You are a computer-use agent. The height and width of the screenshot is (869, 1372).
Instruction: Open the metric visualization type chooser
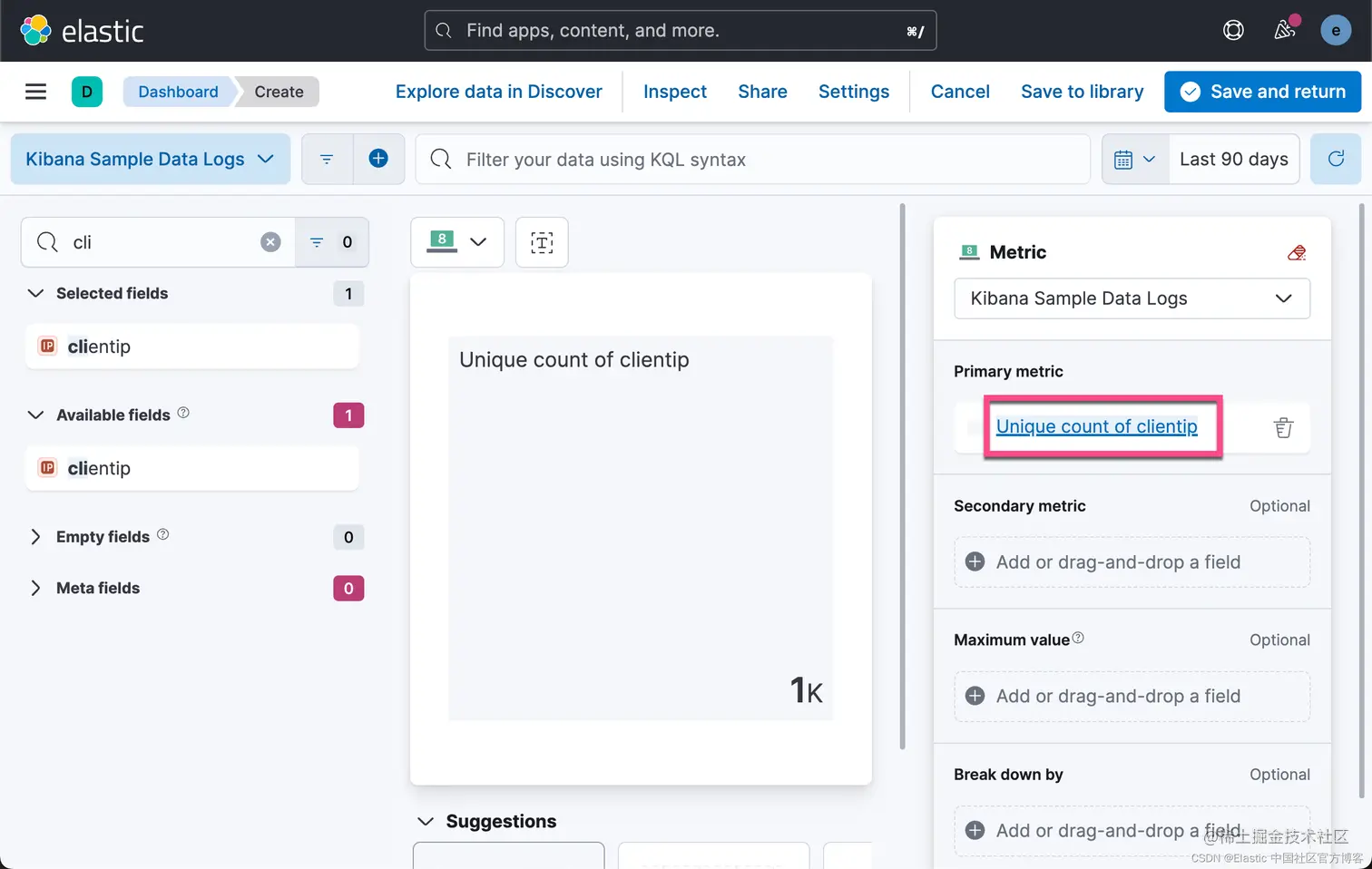[x=457, y=242]
